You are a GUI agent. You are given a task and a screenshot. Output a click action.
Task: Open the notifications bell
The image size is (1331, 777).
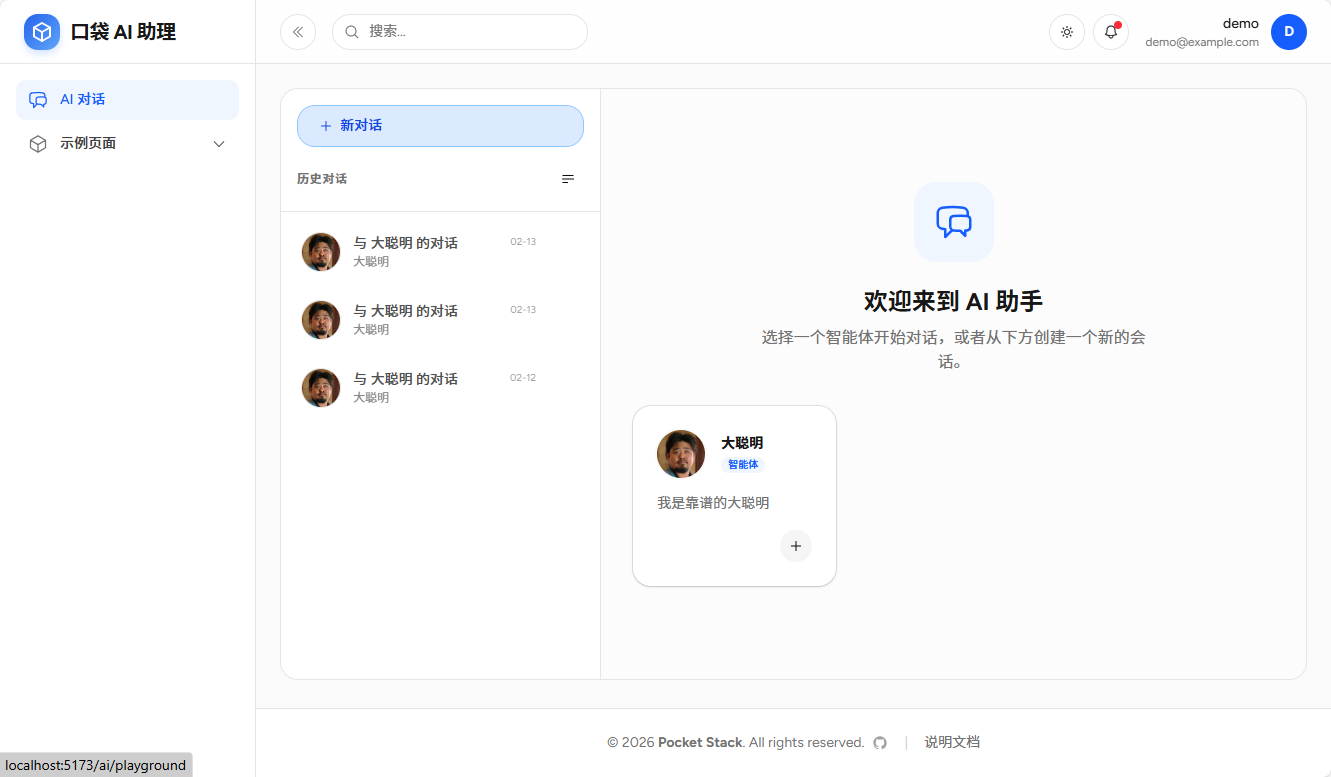(1110, 31)
